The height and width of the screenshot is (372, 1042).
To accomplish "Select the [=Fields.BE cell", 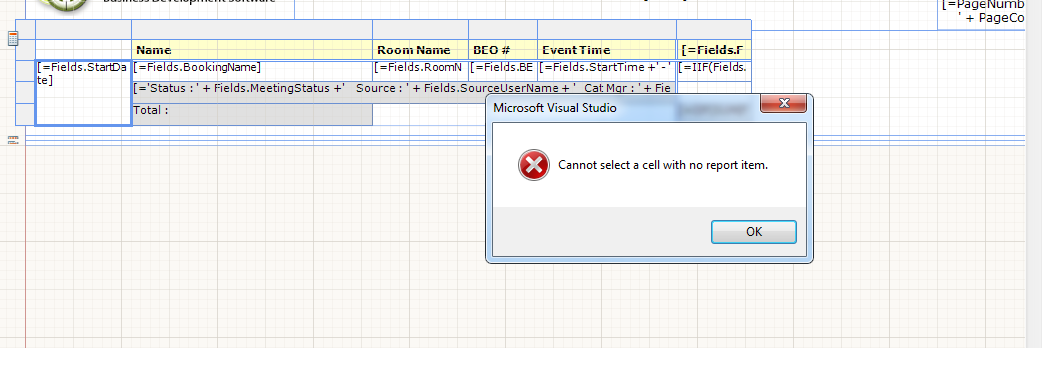I will [503, 70].
